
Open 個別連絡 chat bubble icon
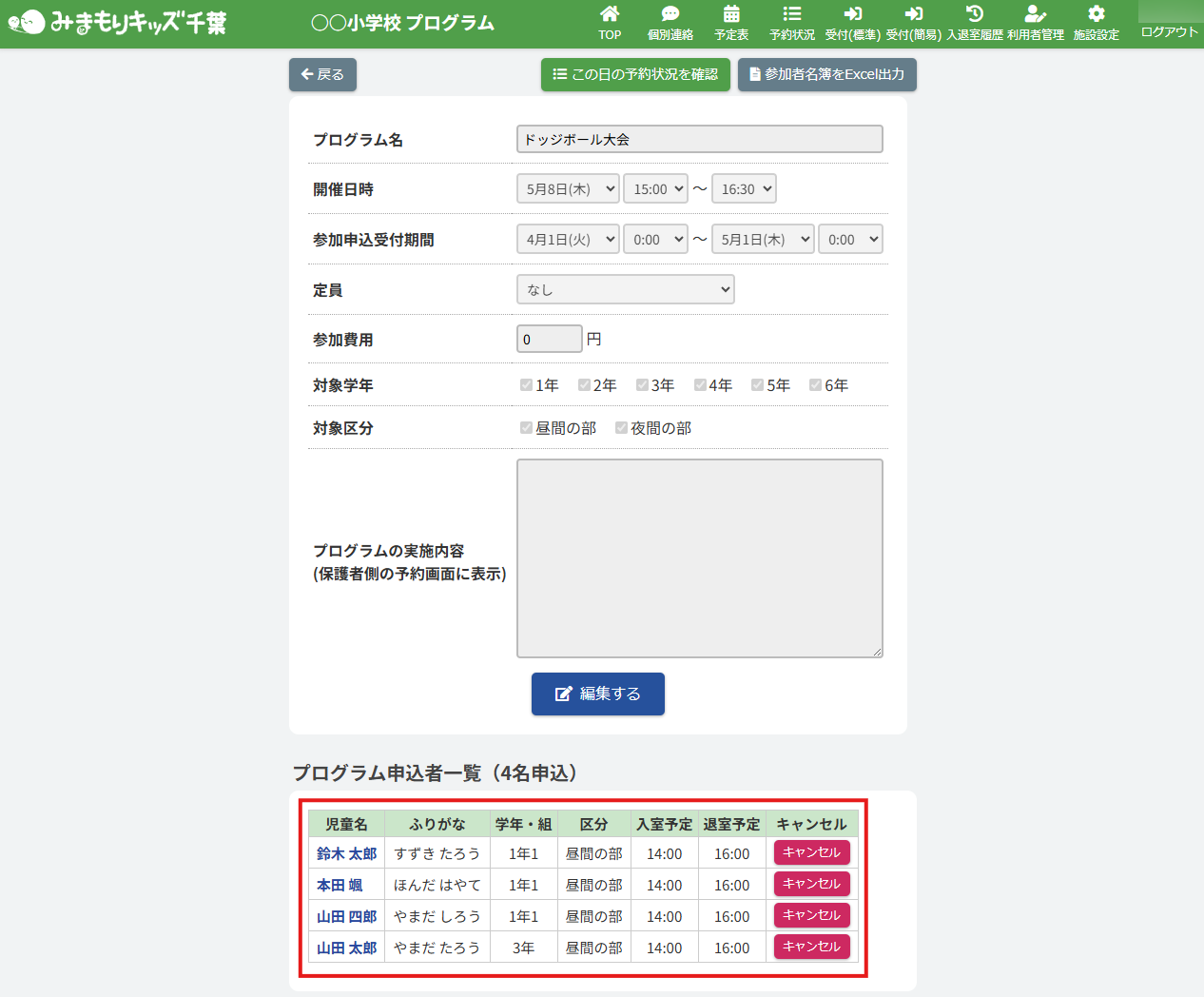pos(670,14)
